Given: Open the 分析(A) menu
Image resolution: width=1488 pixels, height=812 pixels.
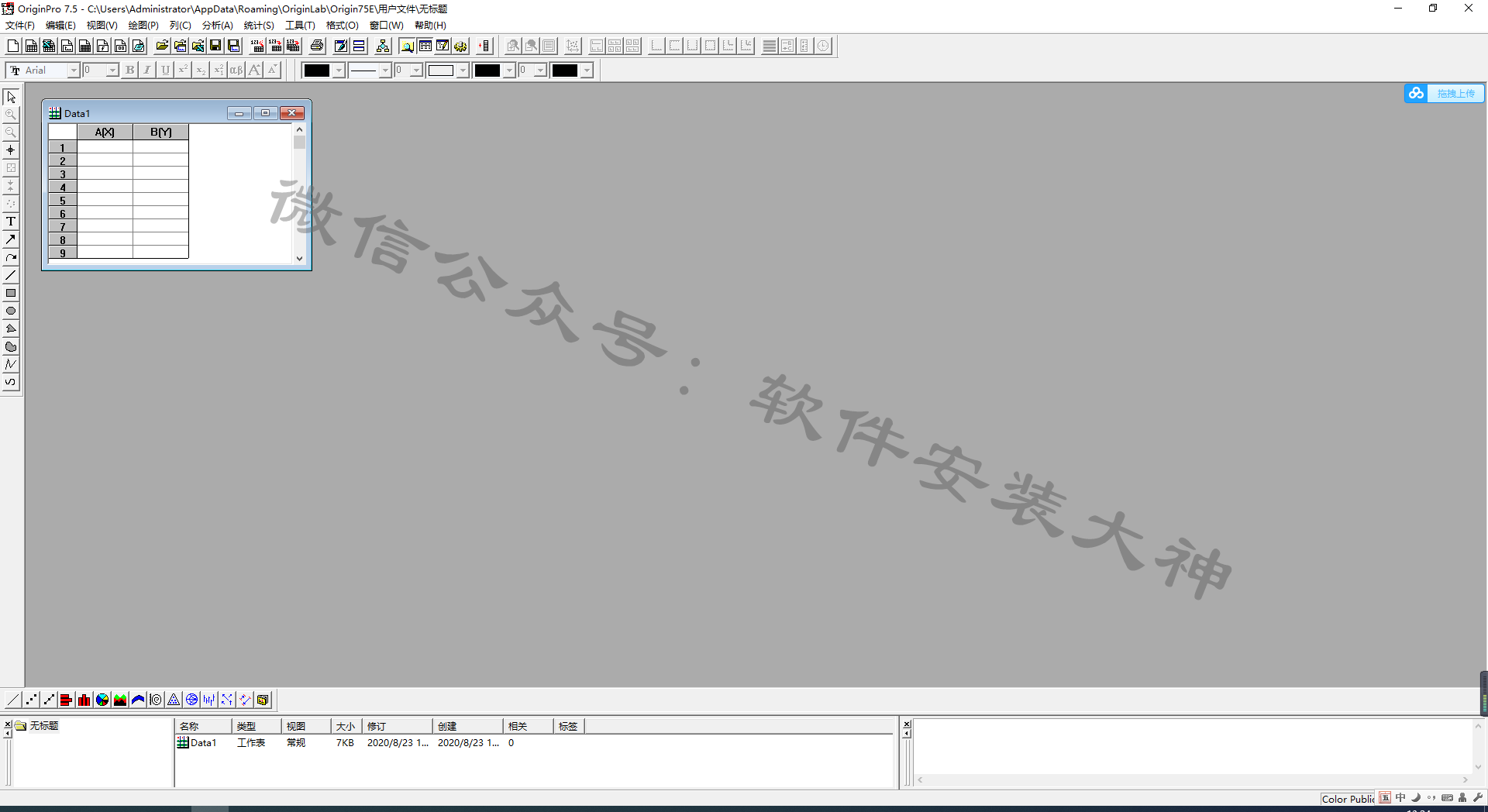Looking at the screenshot, I should 218,26.
